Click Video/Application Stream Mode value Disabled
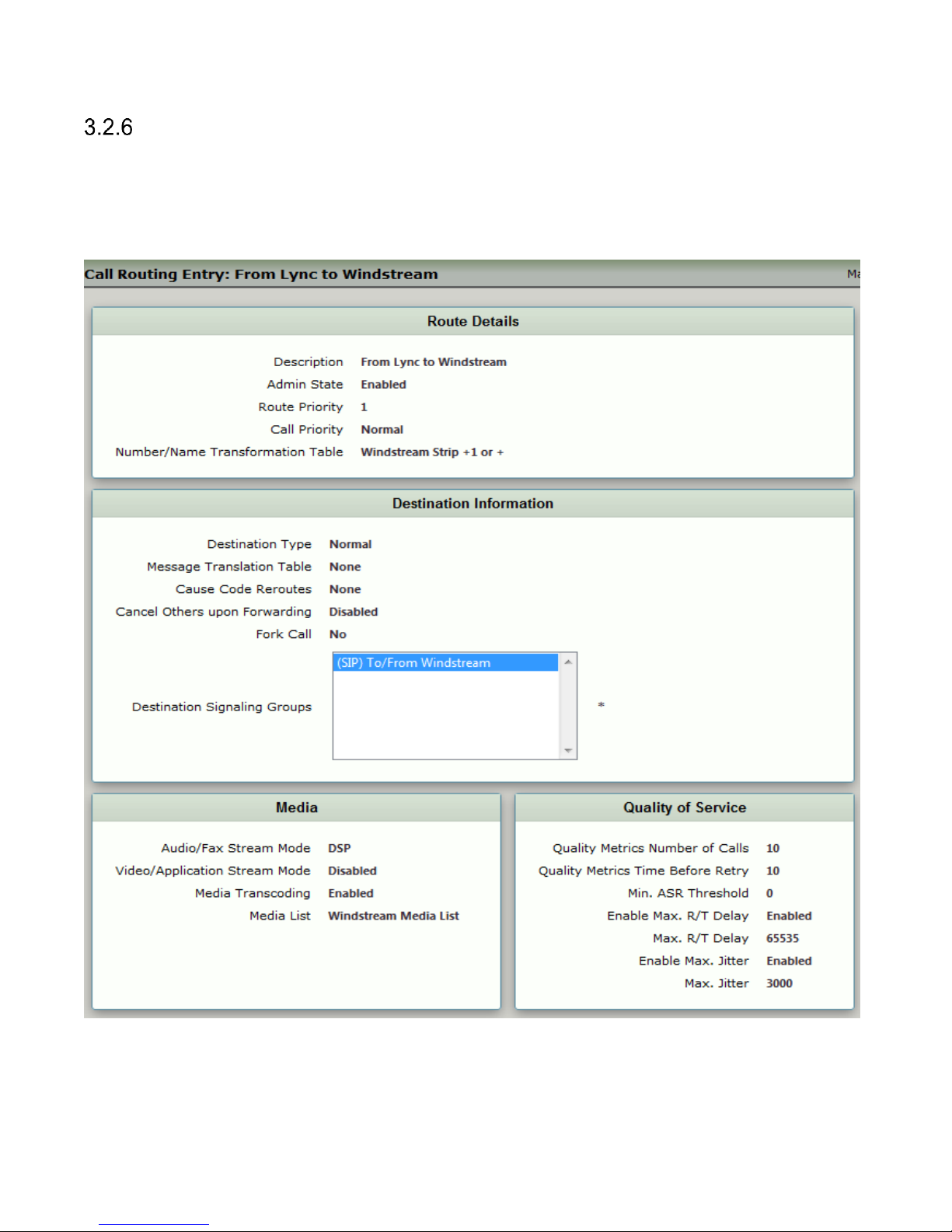The width and height of the screenshot is (952, 1232). (352, 871)
